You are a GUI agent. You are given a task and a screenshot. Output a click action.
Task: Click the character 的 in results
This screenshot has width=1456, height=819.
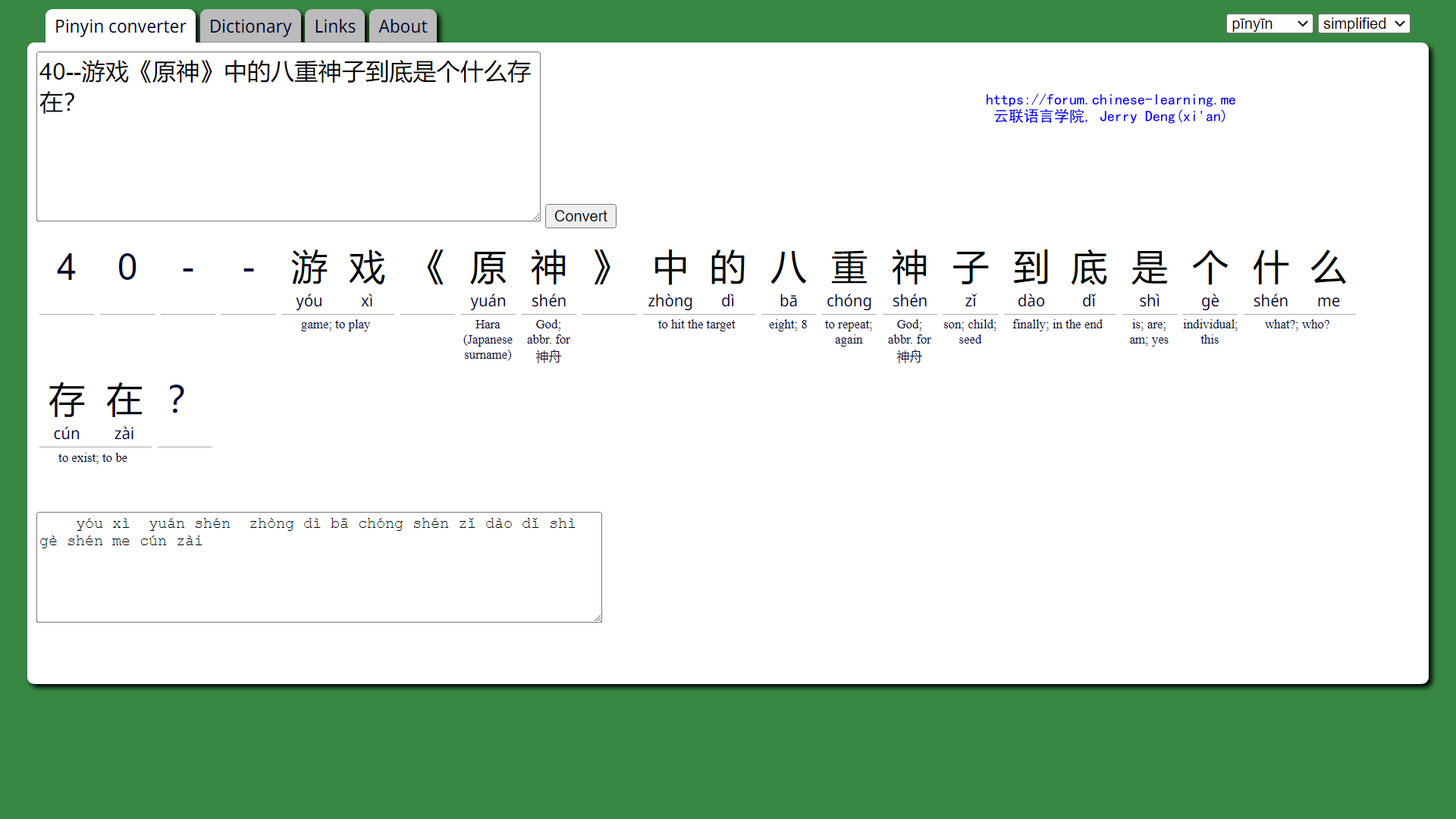pos(728,268)
